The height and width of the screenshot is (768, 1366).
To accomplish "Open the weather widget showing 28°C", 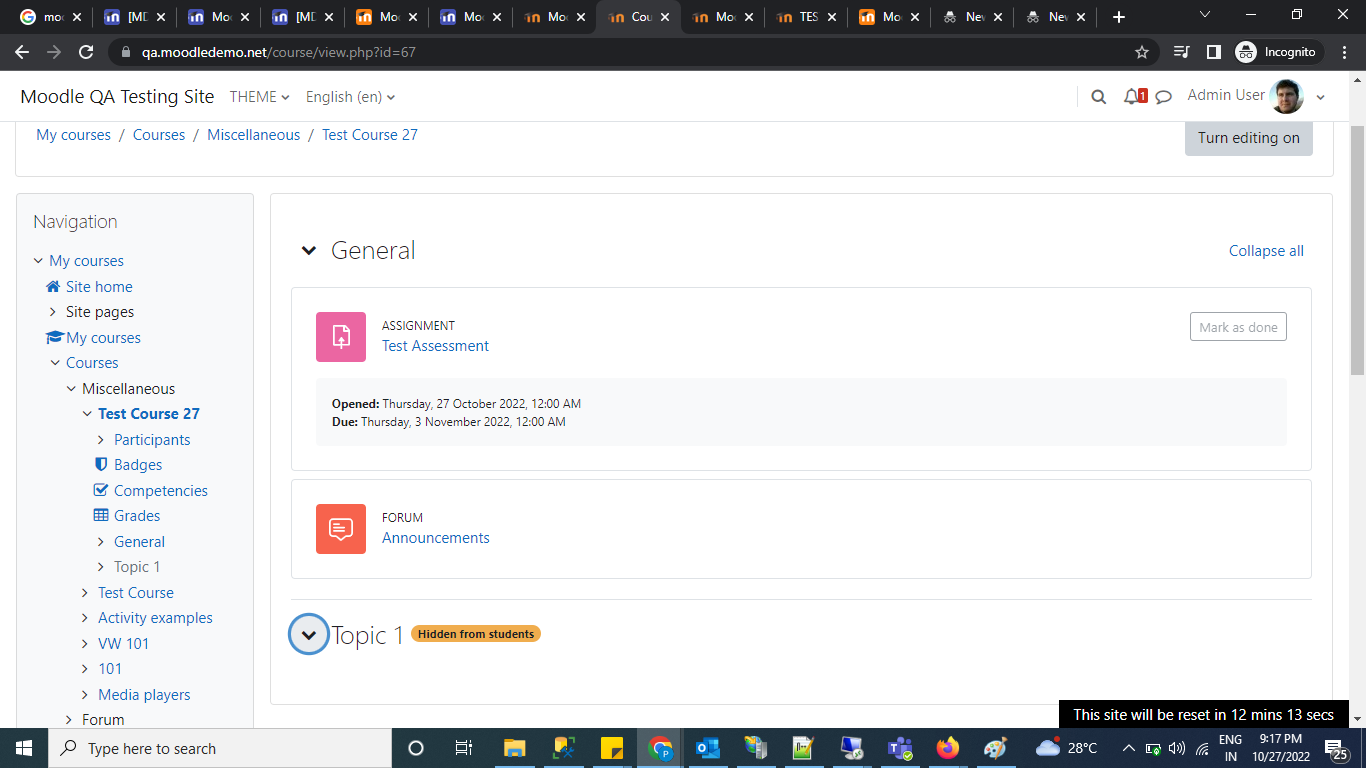I will tap(1067, 748).
